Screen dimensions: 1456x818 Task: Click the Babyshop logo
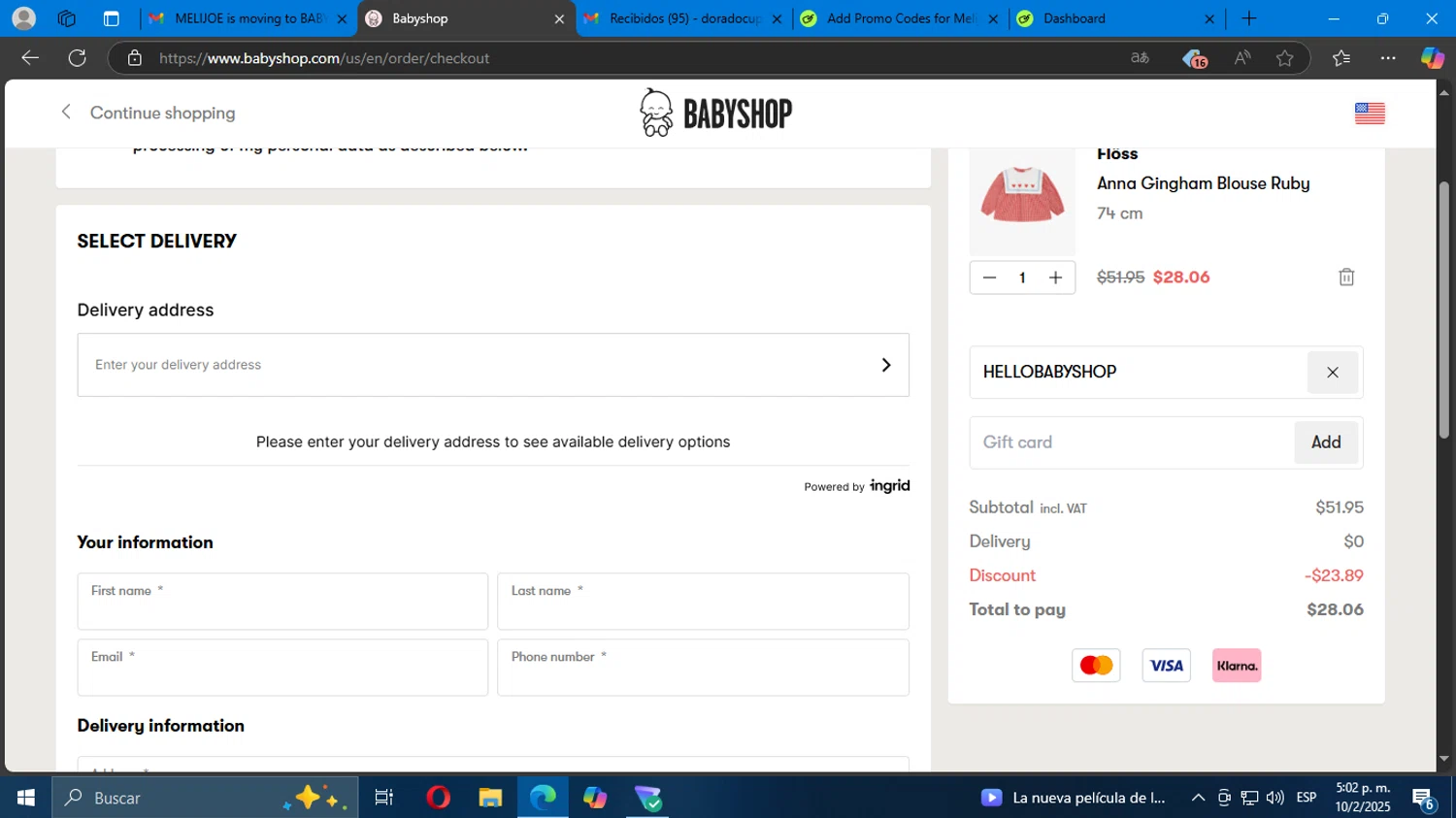715,113
